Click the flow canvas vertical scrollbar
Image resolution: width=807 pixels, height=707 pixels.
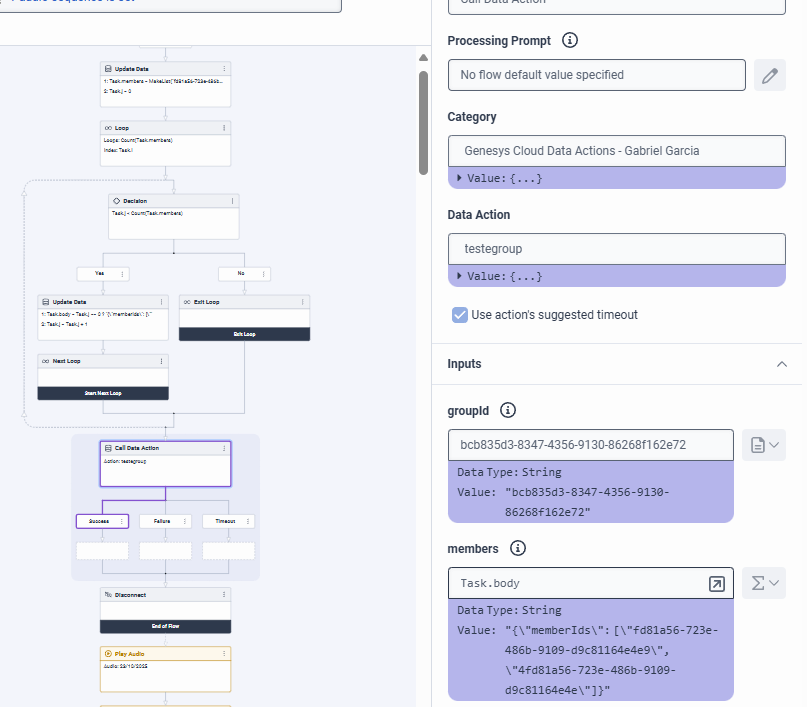pyautogui.click(x=423, y=120)
